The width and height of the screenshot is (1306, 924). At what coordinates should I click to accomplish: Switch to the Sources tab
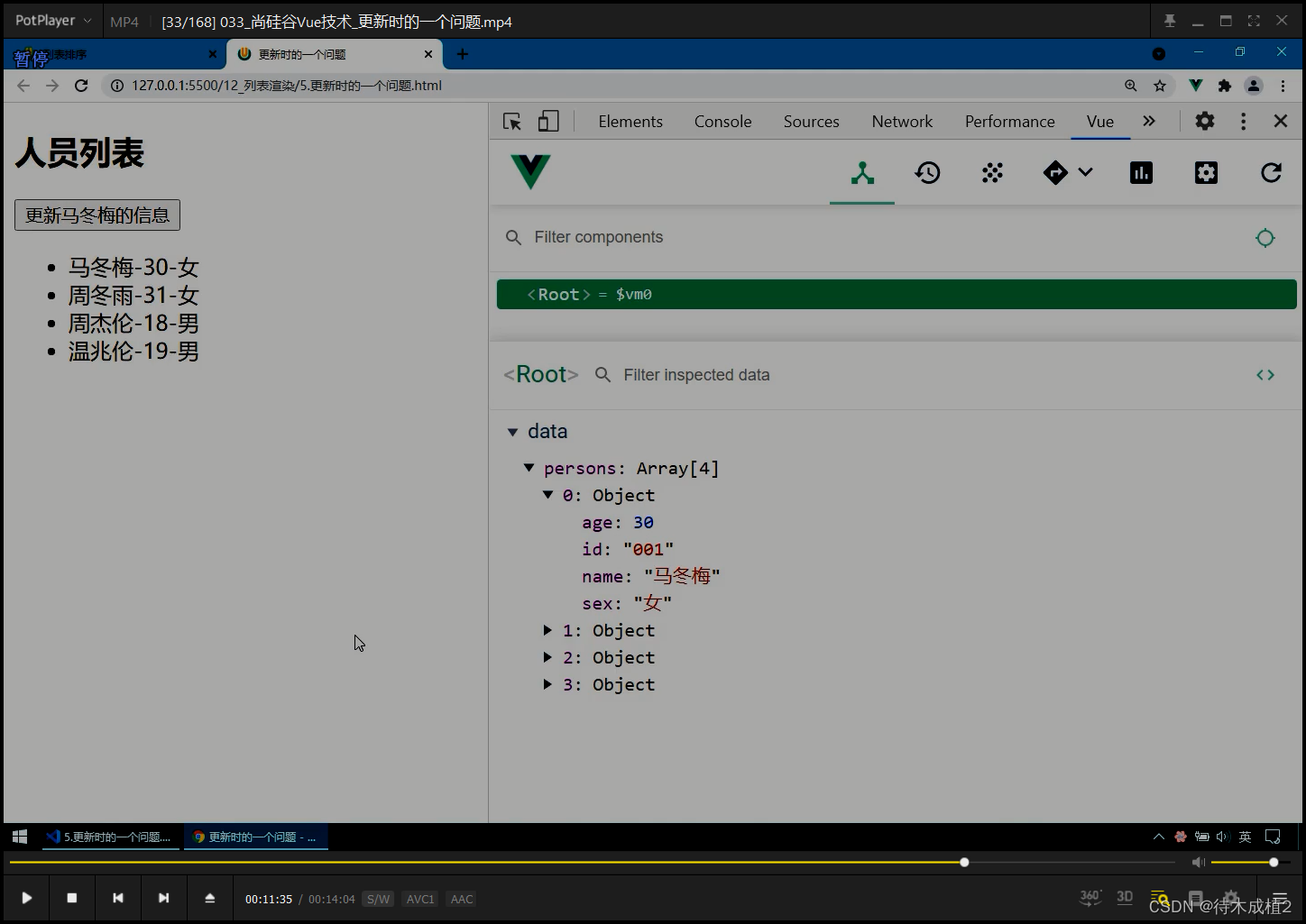[x=811, y=122]
